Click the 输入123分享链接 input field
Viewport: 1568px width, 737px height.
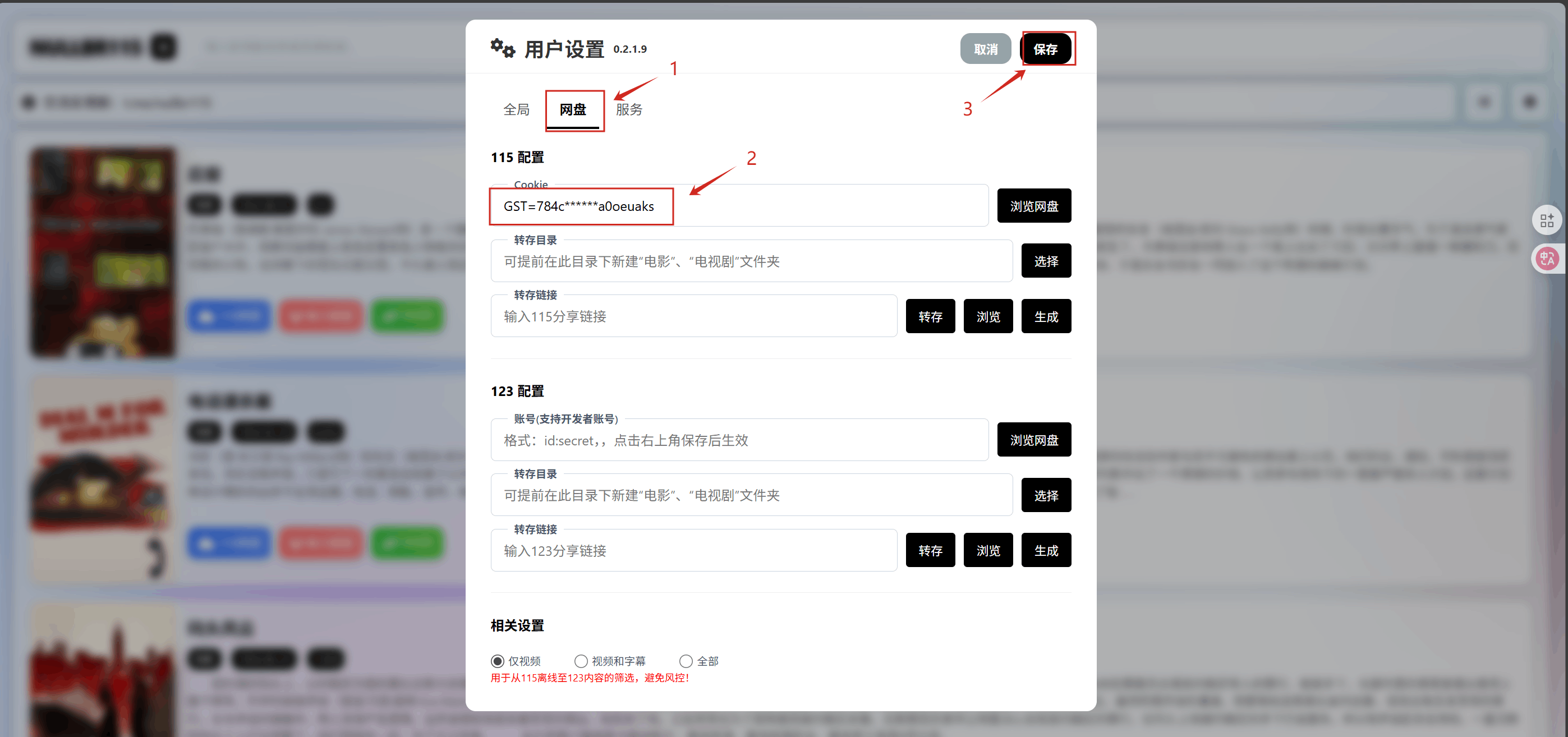(693, 550)
